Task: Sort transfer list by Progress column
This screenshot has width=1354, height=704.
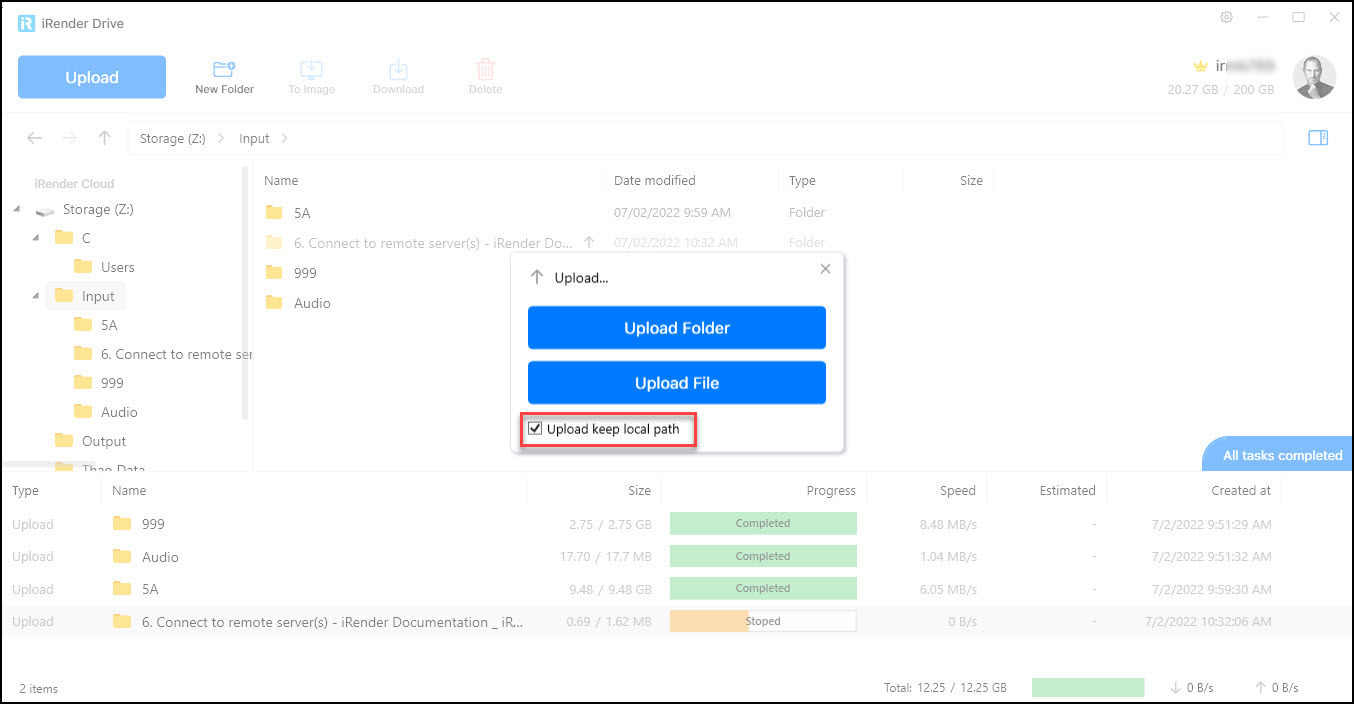Action: coord(830,490)
